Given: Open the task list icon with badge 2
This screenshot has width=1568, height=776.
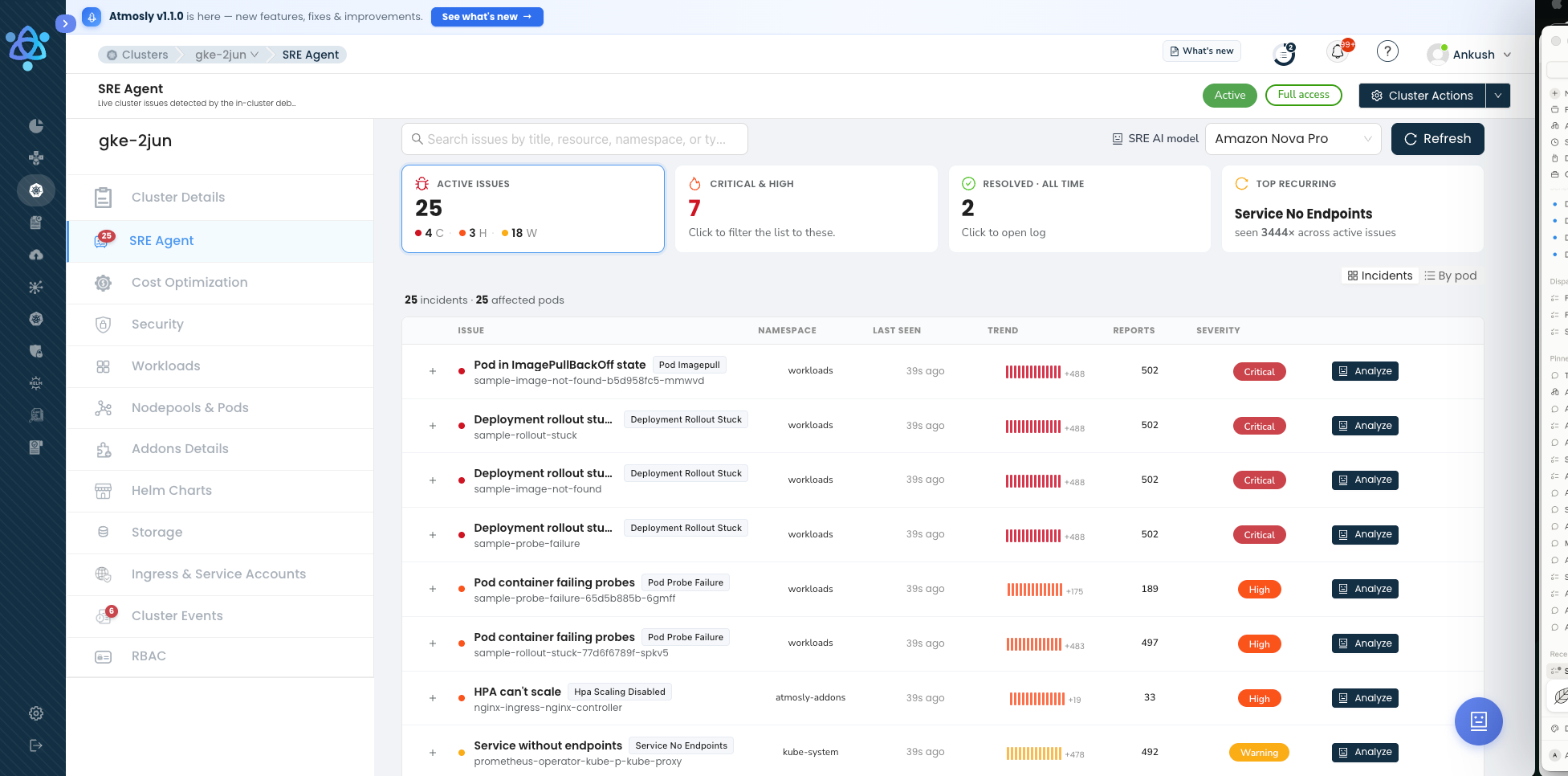Looking at the screenshot, I should [x=1284, y=54].
